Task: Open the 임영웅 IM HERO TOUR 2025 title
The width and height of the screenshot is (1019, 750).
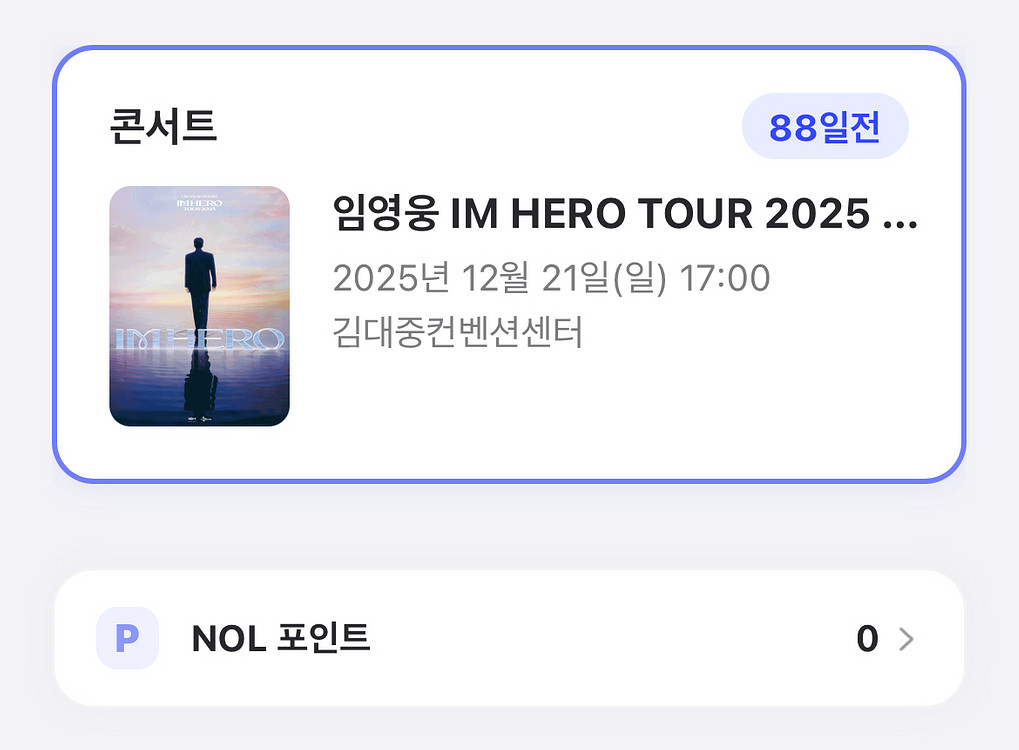Action: pyautogui.click(x=624, y=213)
